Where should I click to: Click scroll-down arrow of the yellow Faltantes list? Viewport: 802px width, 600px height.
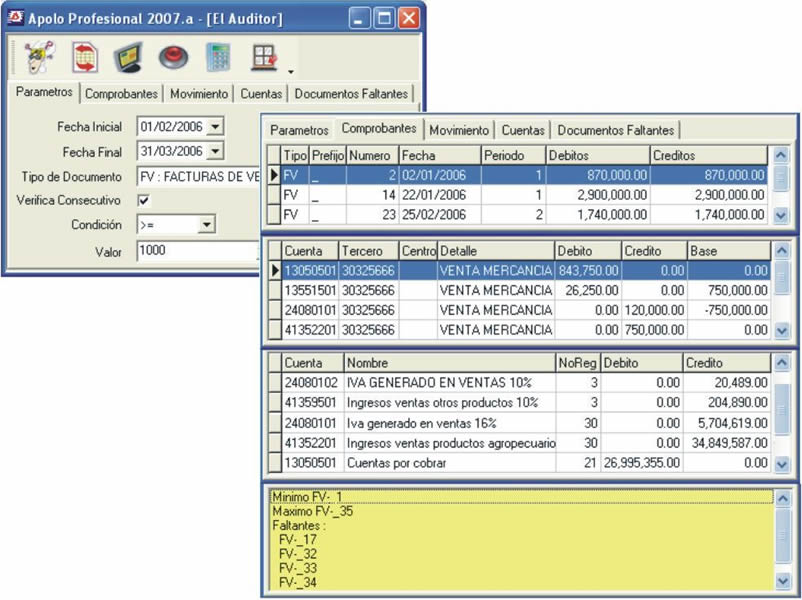coord(783,581)
